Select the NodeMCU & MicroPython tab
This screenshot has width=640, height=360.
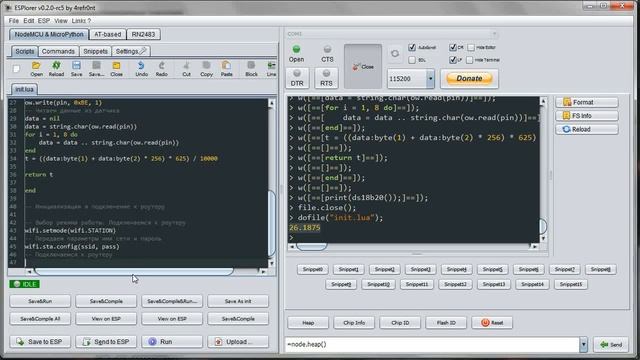pos(49,34)
